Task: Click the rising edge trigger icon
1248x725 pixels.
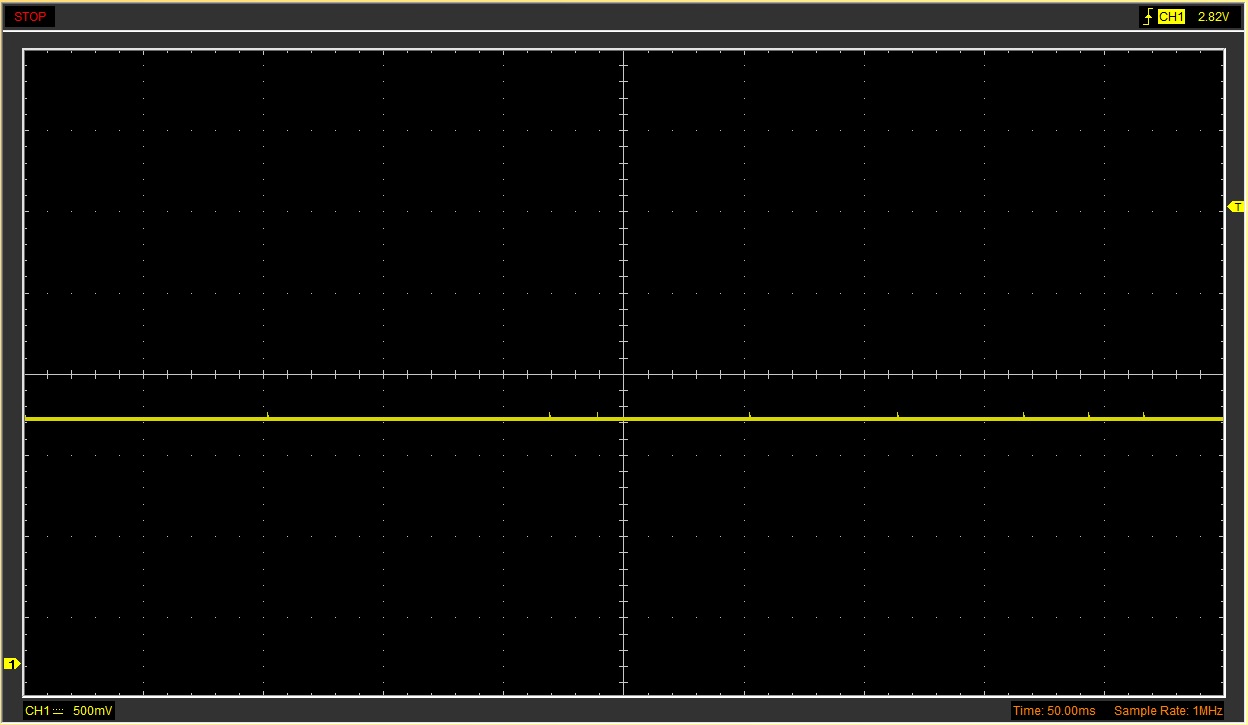Action: [x=1149, y=17]
